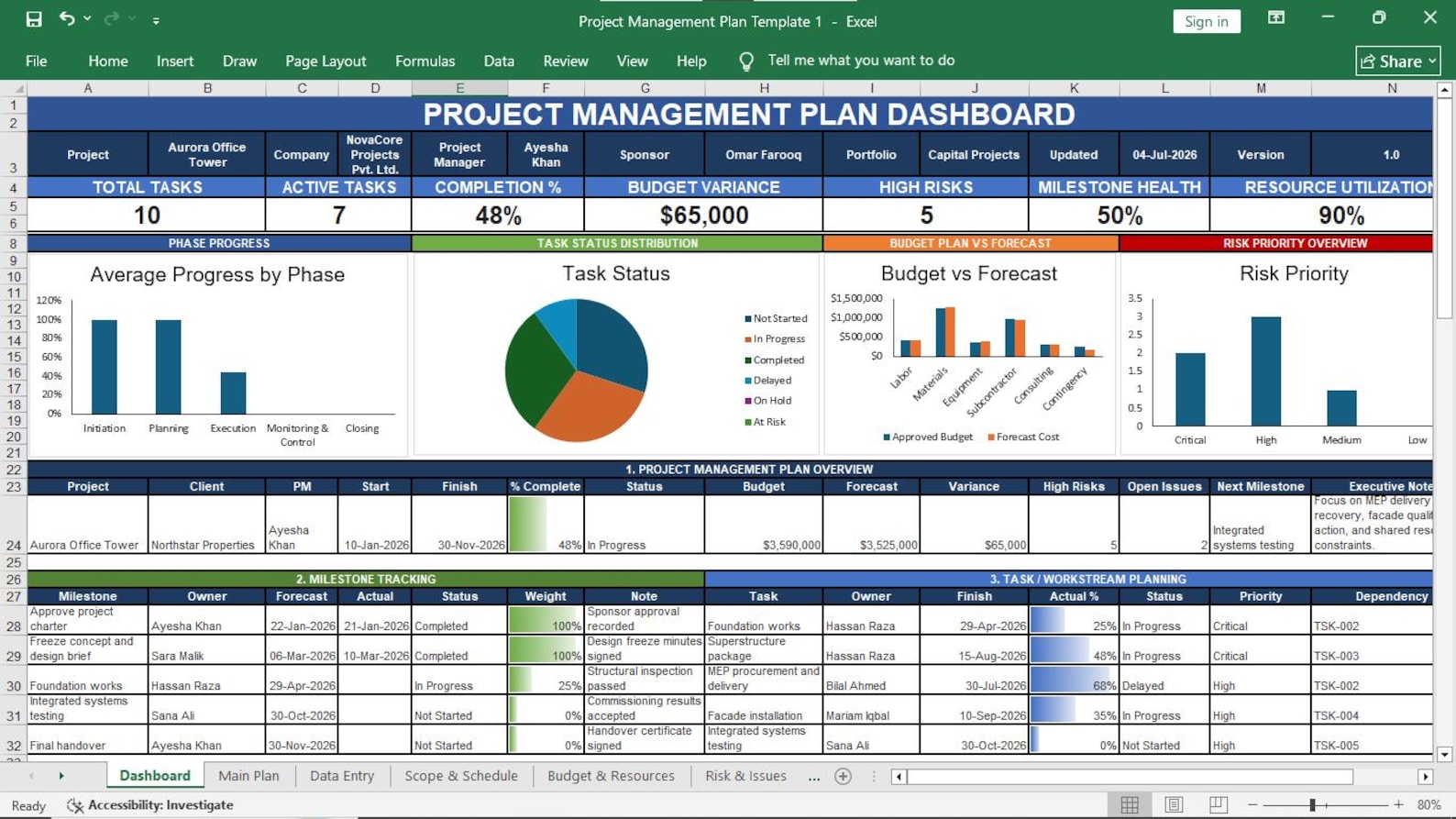Switch to Normal view icon in status bar
1456x819 pixels.
point(1130,804)
